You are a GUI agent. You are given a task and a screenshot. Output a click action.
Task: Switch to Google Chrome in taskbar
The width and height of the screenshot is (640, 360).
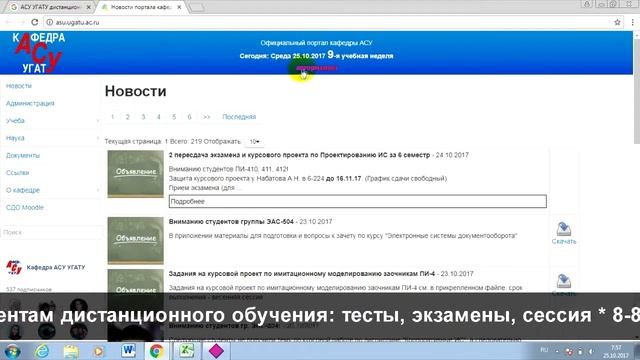(156, 351)
